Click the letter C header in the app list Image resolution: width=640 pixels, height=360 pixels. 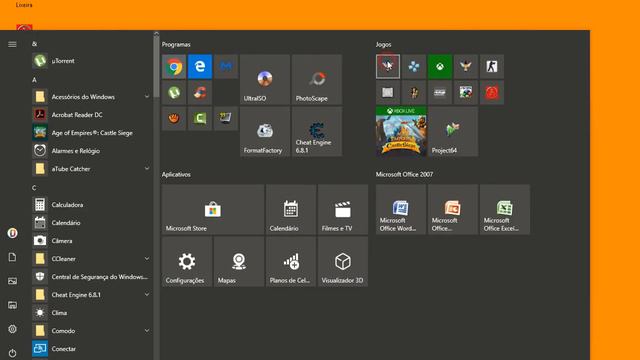click(34, 188)
